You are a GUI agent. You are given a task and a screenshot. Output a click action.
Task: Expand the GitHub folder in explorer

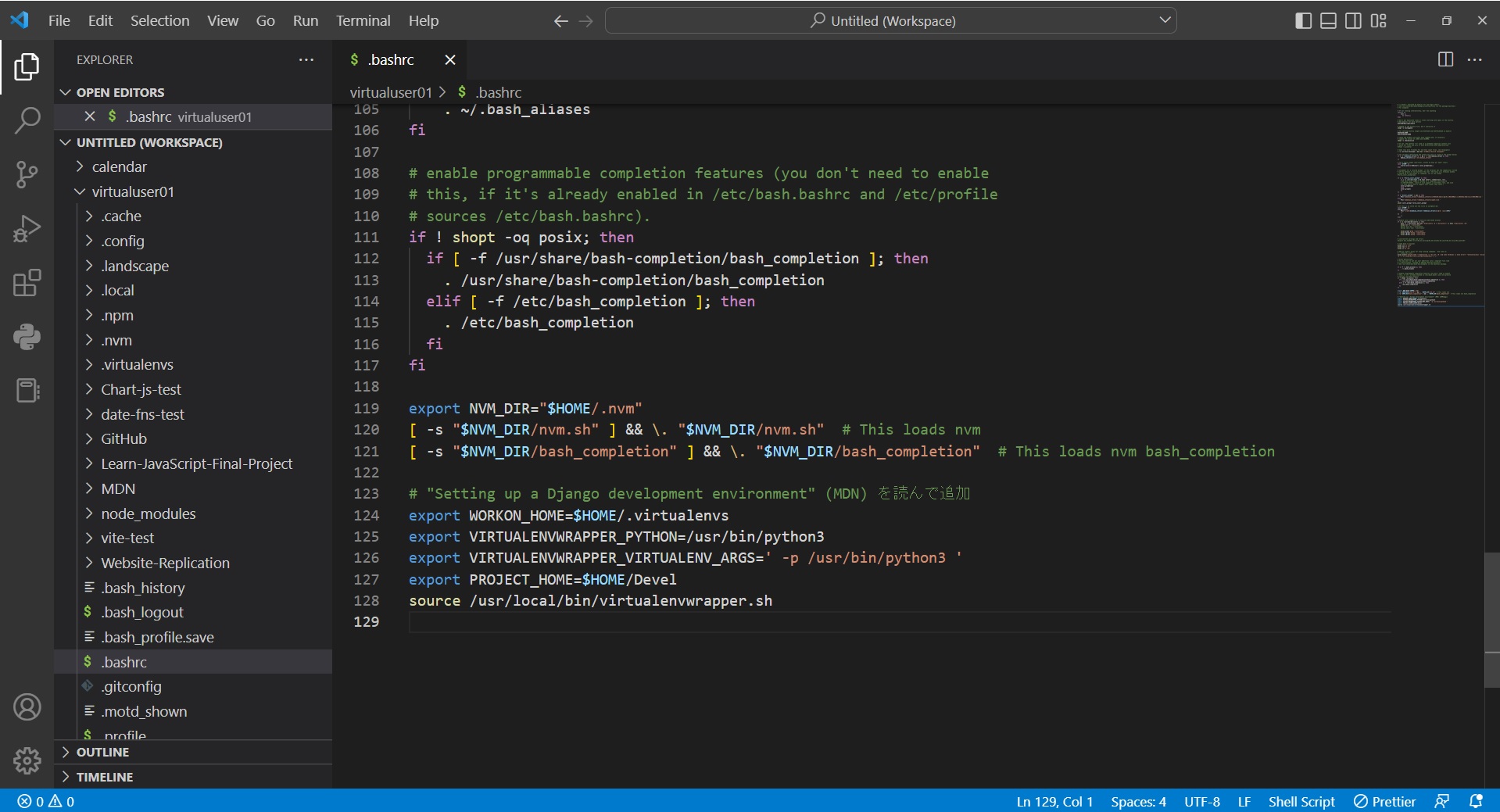[x=124, y=438]
